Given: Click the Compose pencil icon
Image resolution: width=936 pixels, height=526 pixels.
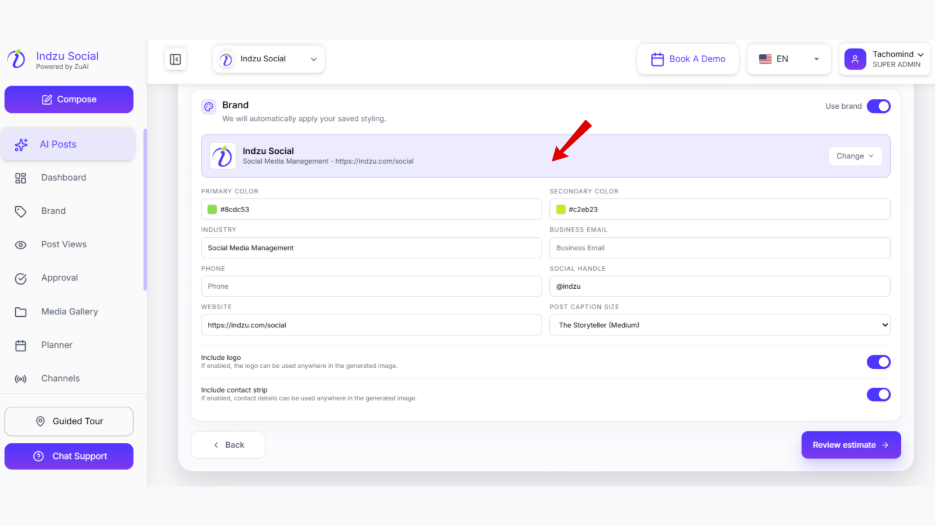Looking at the screenshot, I should click(47, 100).
